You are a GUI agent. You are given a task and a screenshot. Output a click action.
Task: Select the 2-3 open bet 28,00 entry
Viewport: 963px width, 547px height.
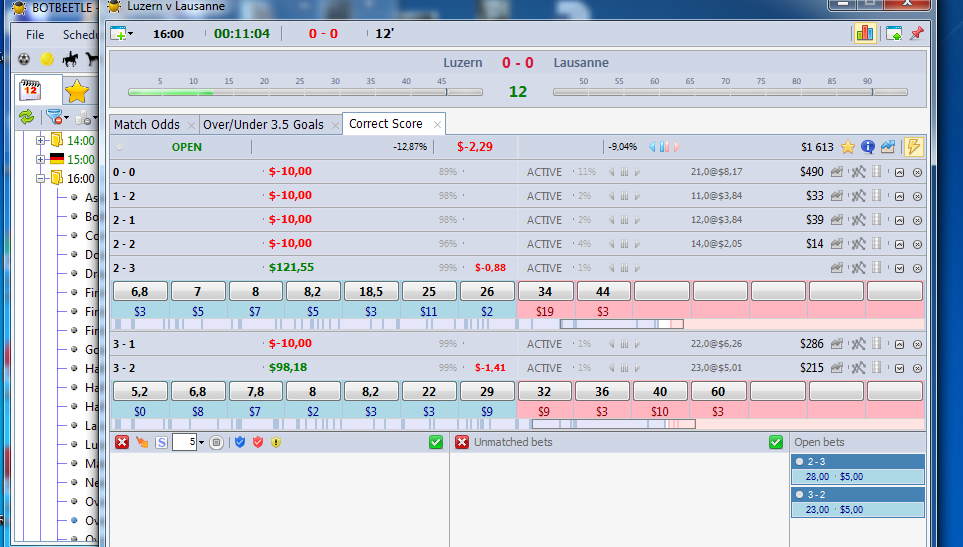(858, 476)
